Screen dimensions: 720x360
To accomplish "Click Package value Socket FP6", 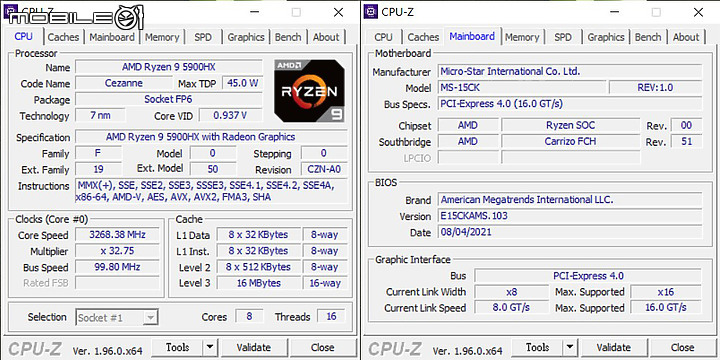I will (x=169, y=99).
